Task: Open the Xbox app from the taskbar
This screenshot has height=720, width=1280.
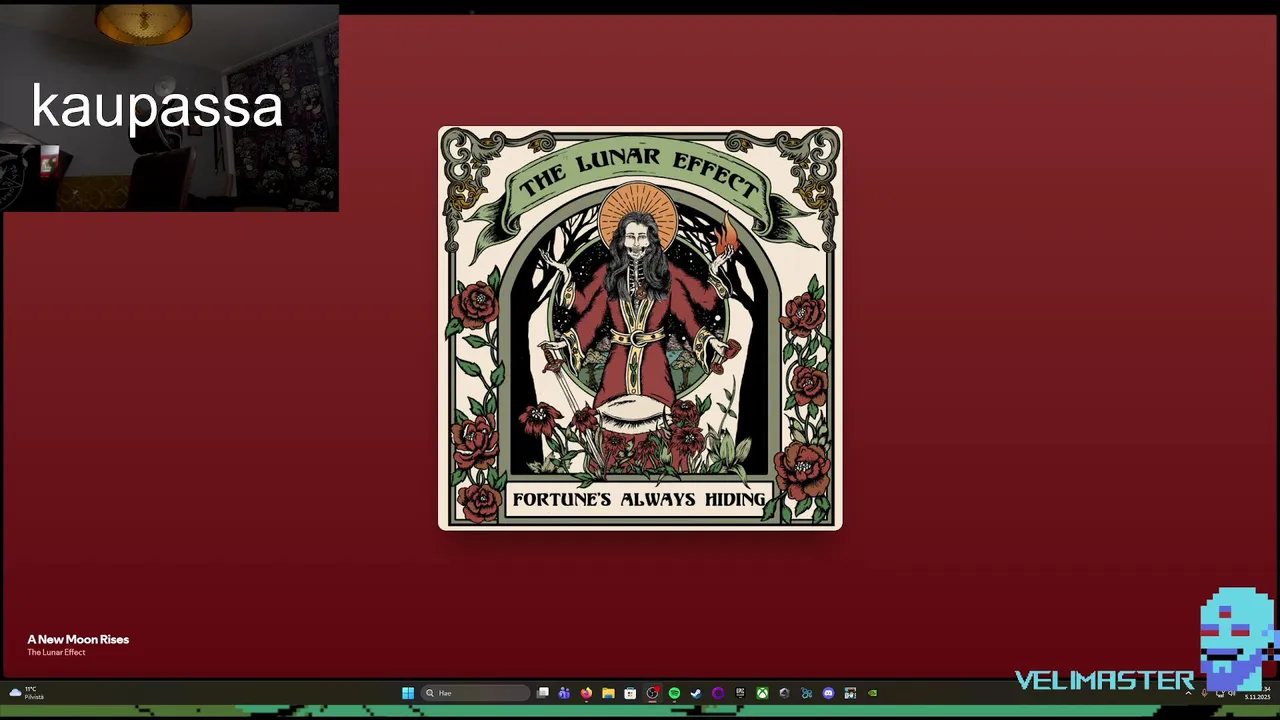Action: [762, 693]
